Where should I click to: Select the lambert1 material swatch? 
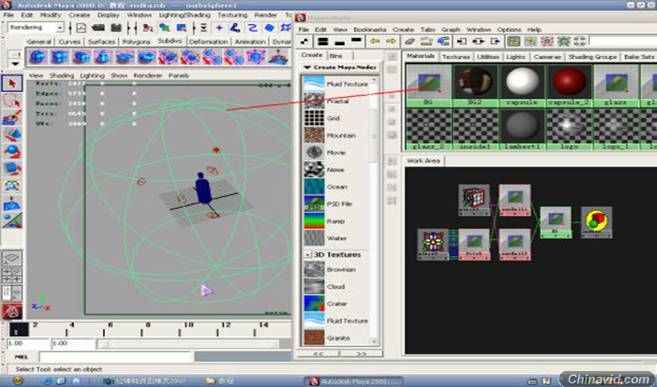(522, 129)
